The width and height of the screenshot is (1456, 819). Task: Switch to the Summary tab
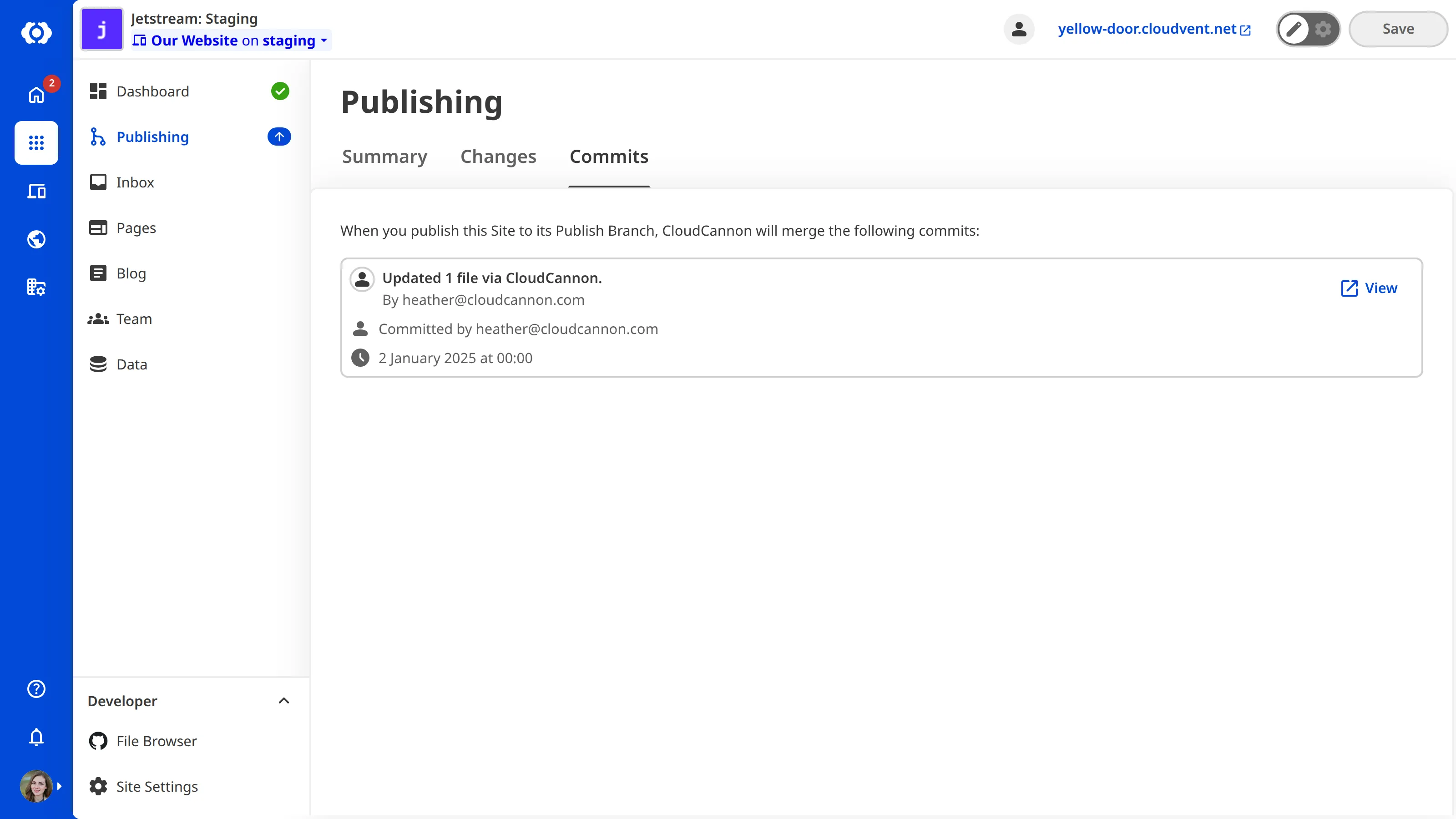[384, 157]
